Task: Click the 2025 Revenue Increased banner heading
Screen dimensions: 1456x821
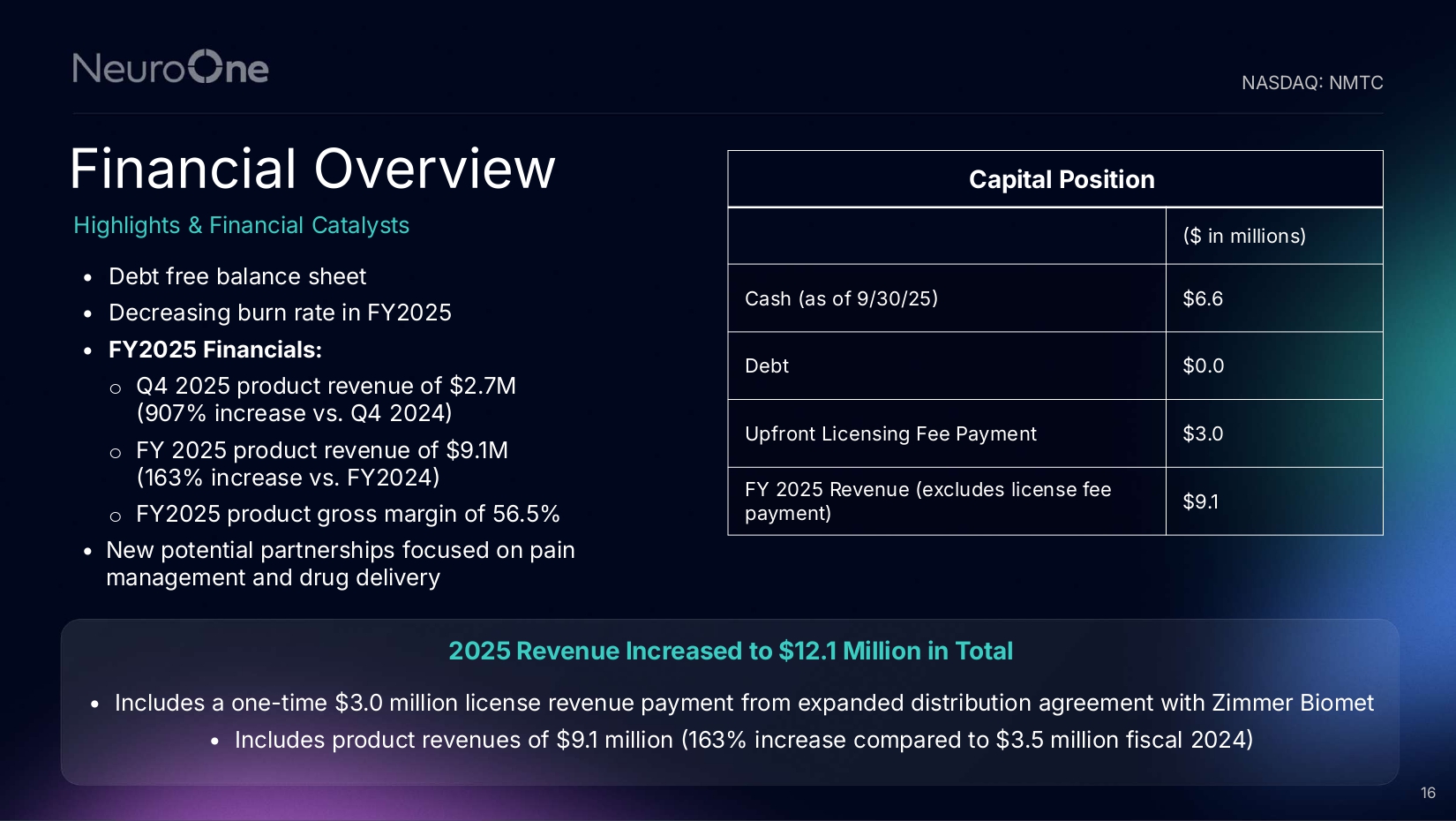Action: [730, 652]
